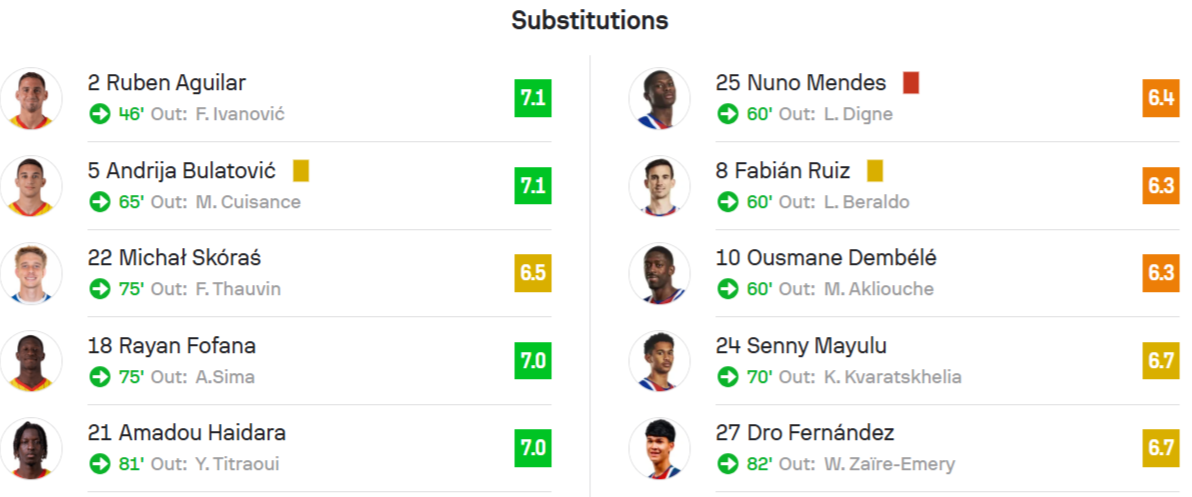Click the substitution arrow for Michał Skóraś

click(x=100, y=289)
